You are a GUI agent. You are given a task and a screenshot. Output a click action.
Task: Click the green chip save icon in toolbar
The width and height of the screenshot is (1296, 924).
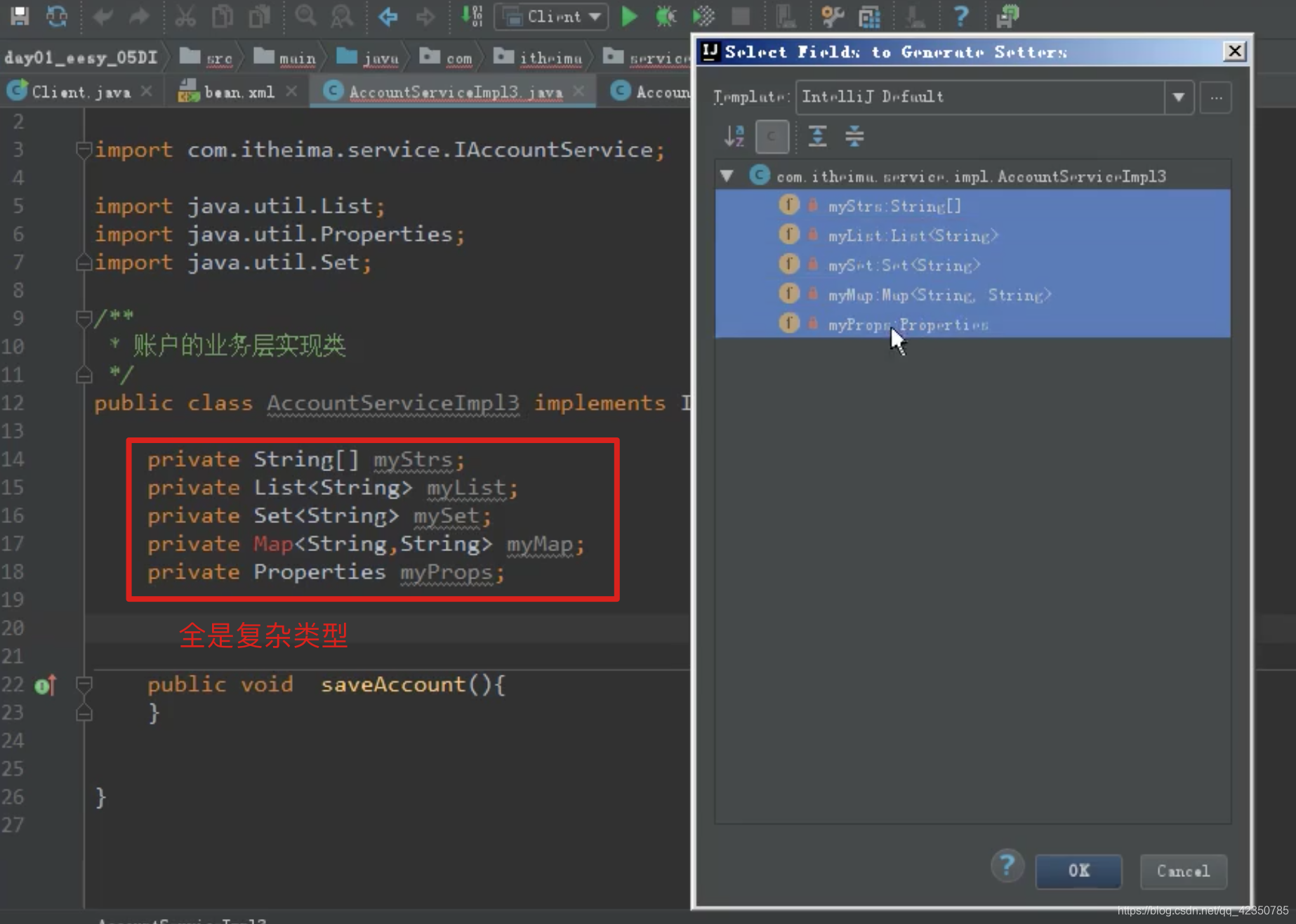[x=1007, y=15]
